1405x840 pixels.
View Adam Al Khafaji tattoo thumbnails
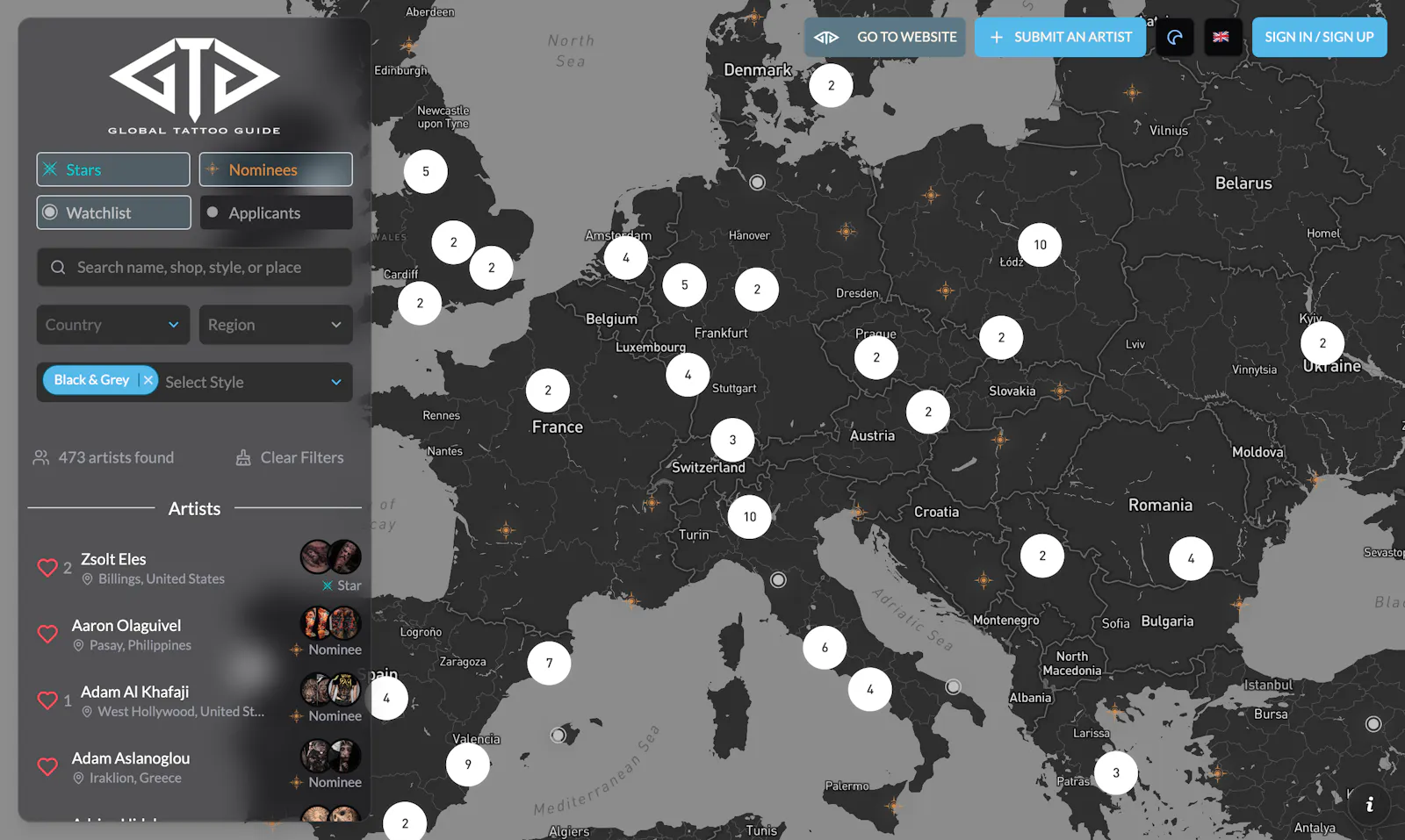331,690
